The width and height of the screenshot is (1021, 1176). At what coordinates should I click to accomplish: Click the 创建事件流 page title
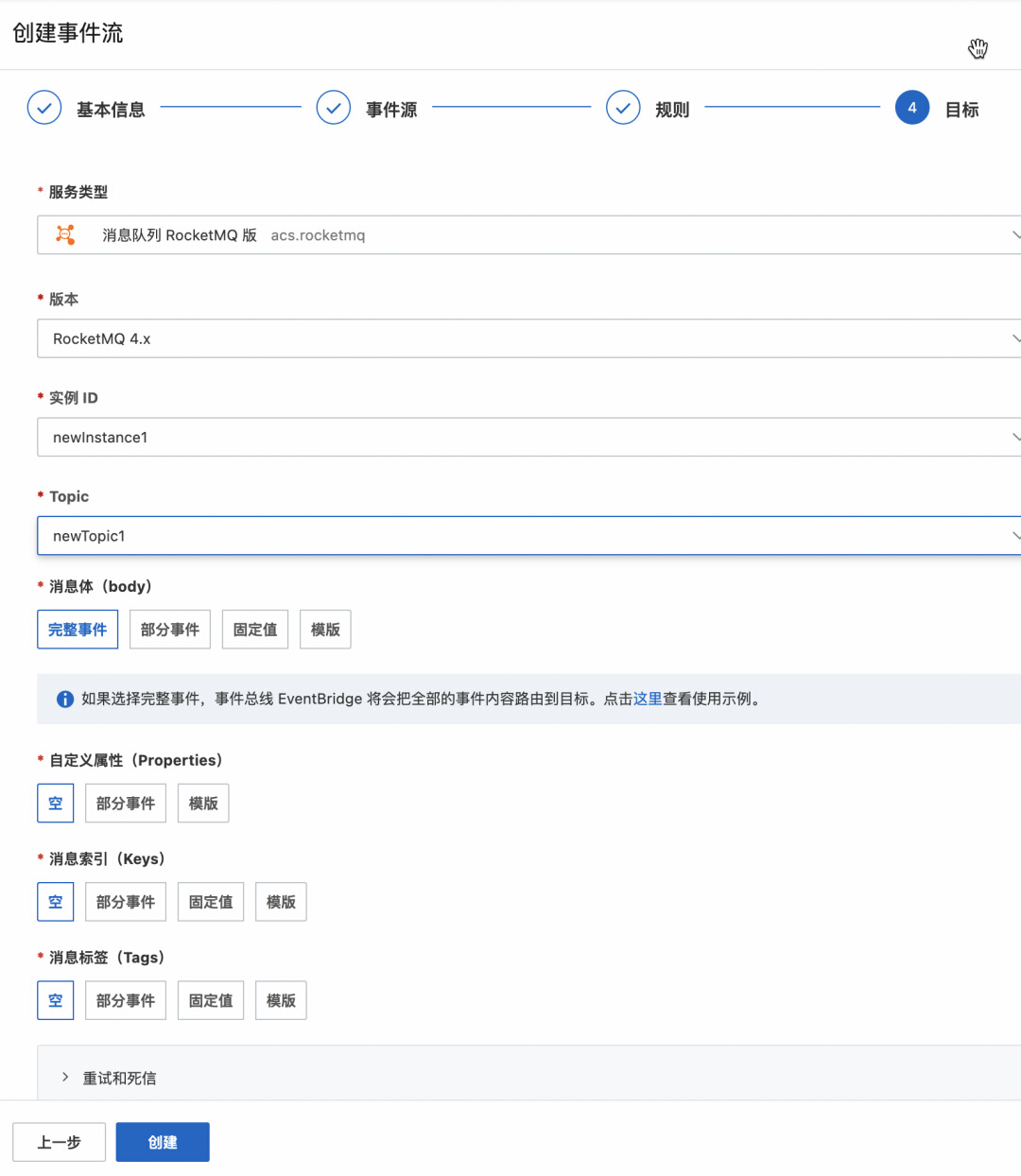click(68, 33)
